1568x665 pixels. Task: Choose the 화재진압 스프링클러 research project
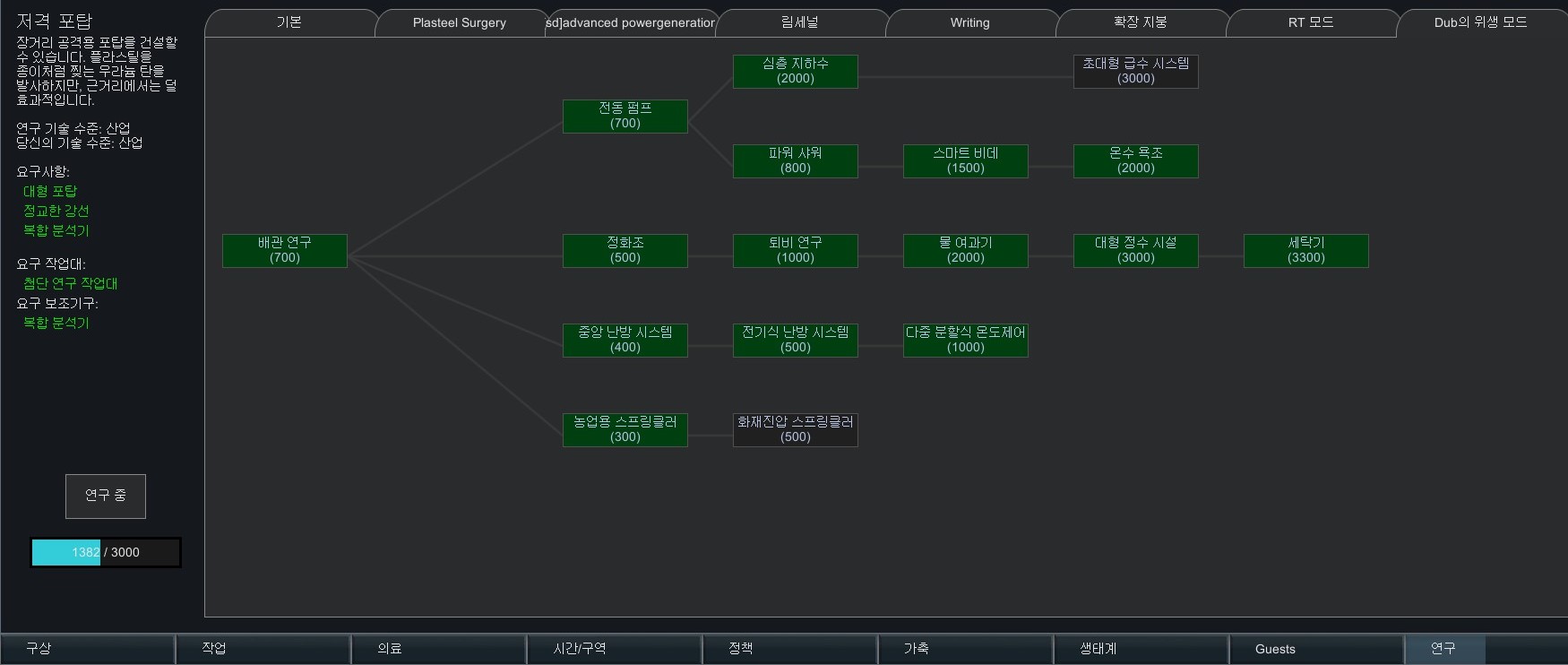click(795, 429)
